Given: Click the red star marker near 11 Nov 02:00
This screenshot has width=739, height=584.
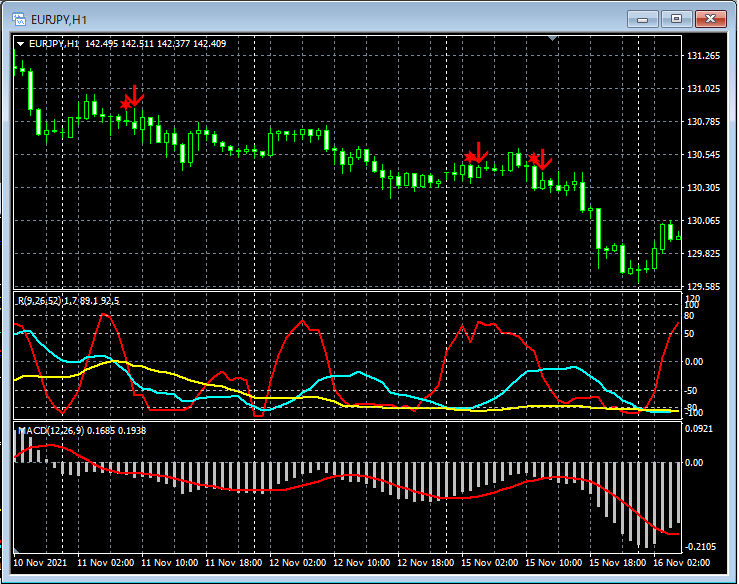Looking at the screenshot, I should pyautogui.click(x=126, y=104).
